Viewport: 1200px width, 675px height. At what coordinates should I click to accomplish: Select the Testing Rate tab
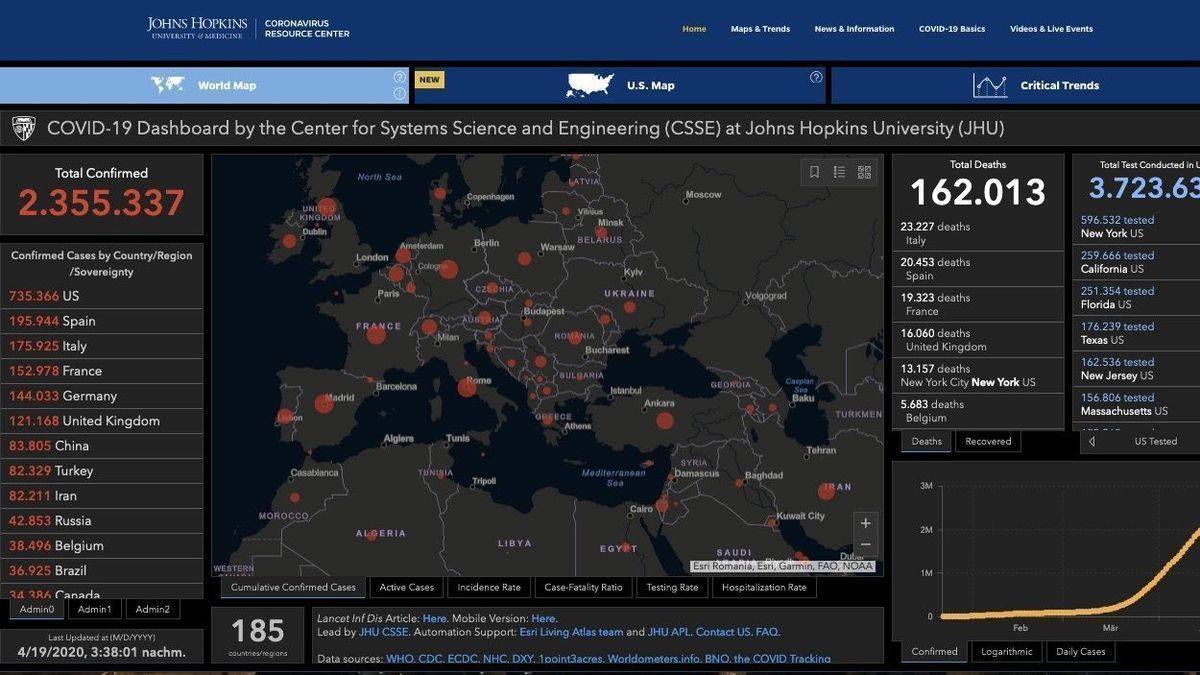(x=672, y=587)
